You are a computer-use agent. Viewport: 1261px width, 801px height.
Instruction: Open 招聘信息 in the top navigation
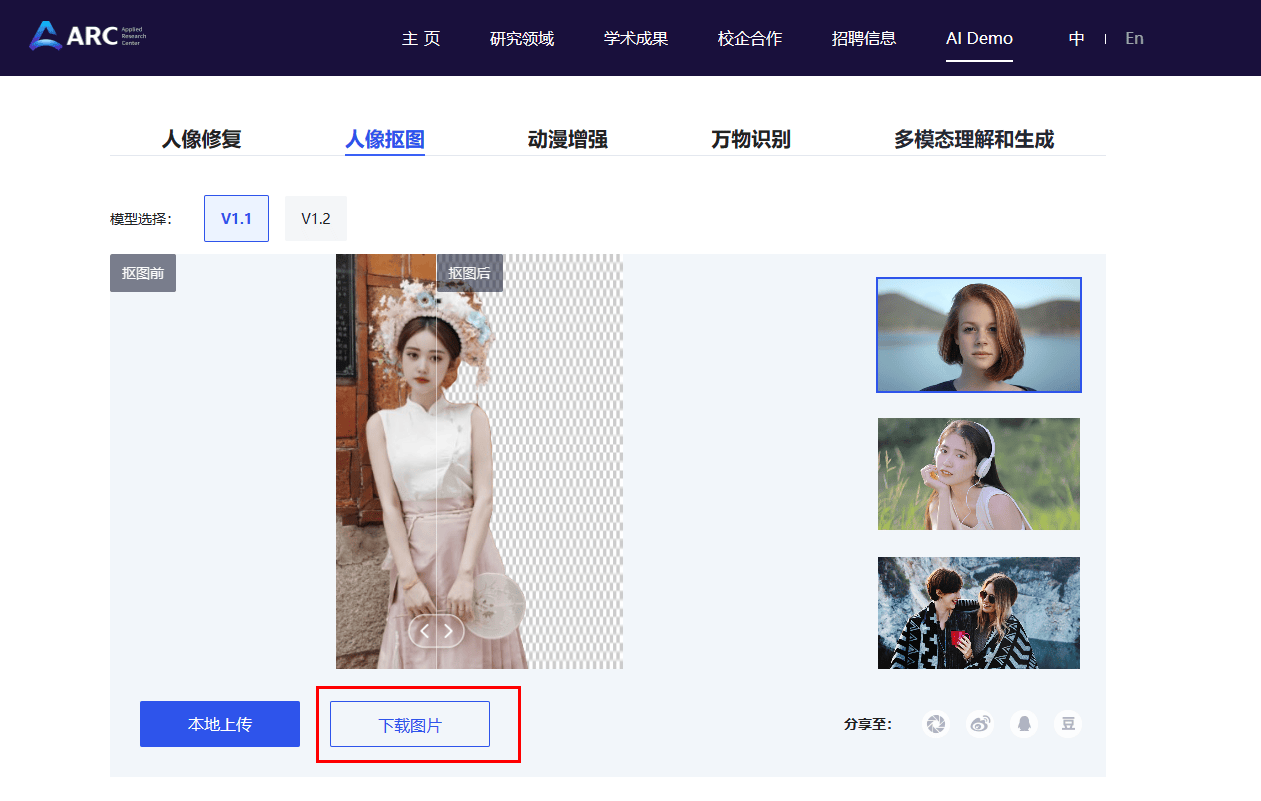pyautogui.click(x=864, y=38)
